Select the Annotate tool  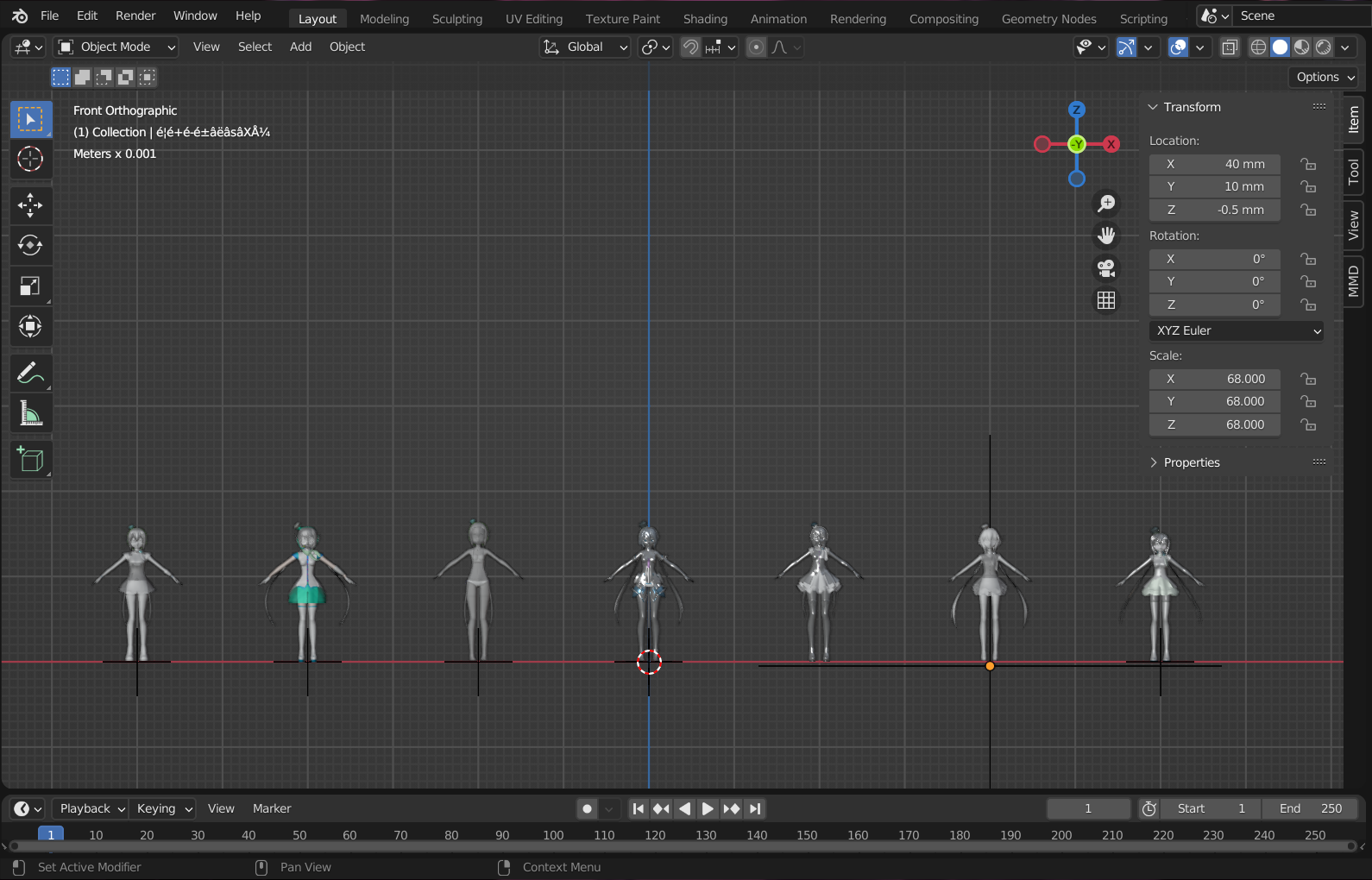pos(31,374)
